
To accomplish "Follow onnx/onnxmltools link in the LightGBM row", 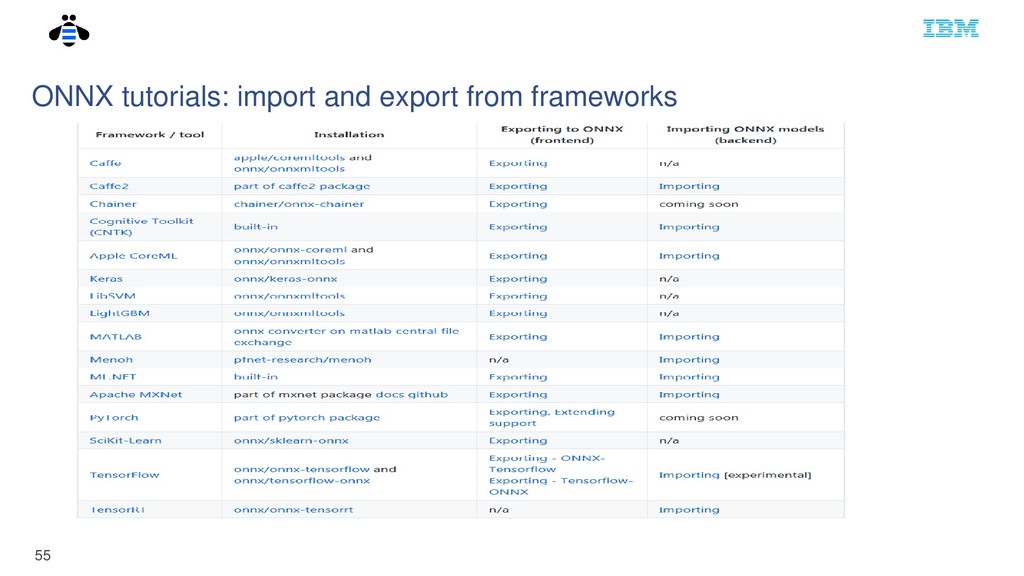I will click(289, 313).
